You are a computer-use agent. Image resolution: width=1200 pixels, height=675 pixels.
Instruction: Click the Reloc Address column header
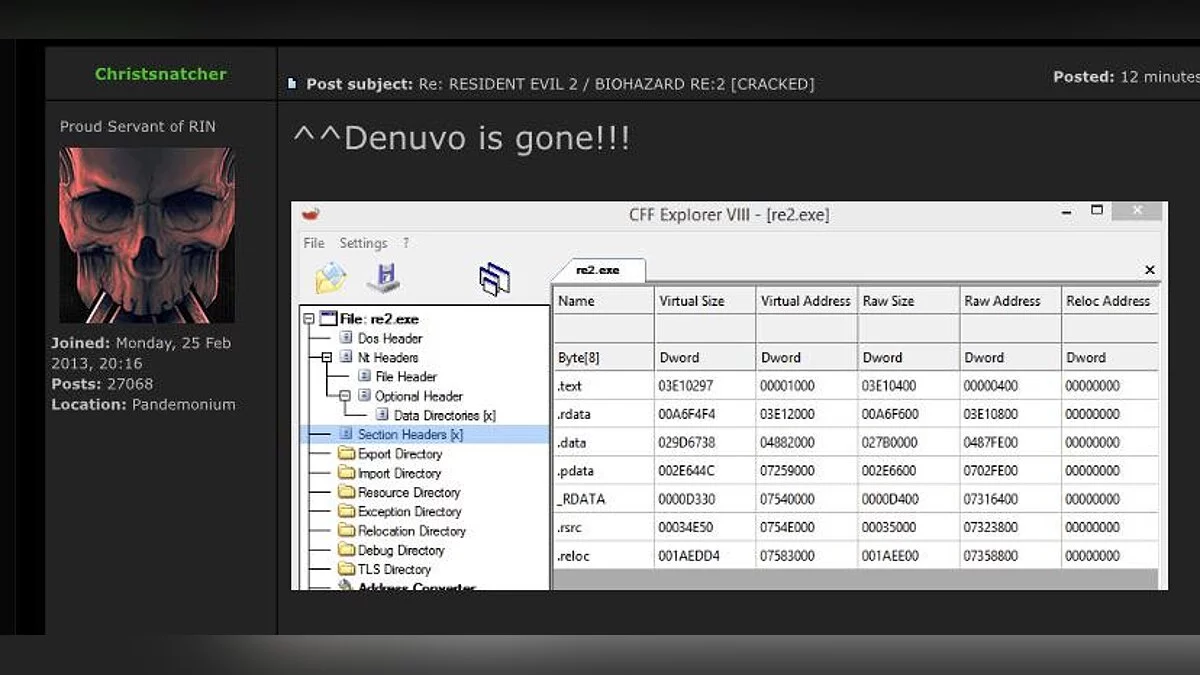click(1110, 300)
